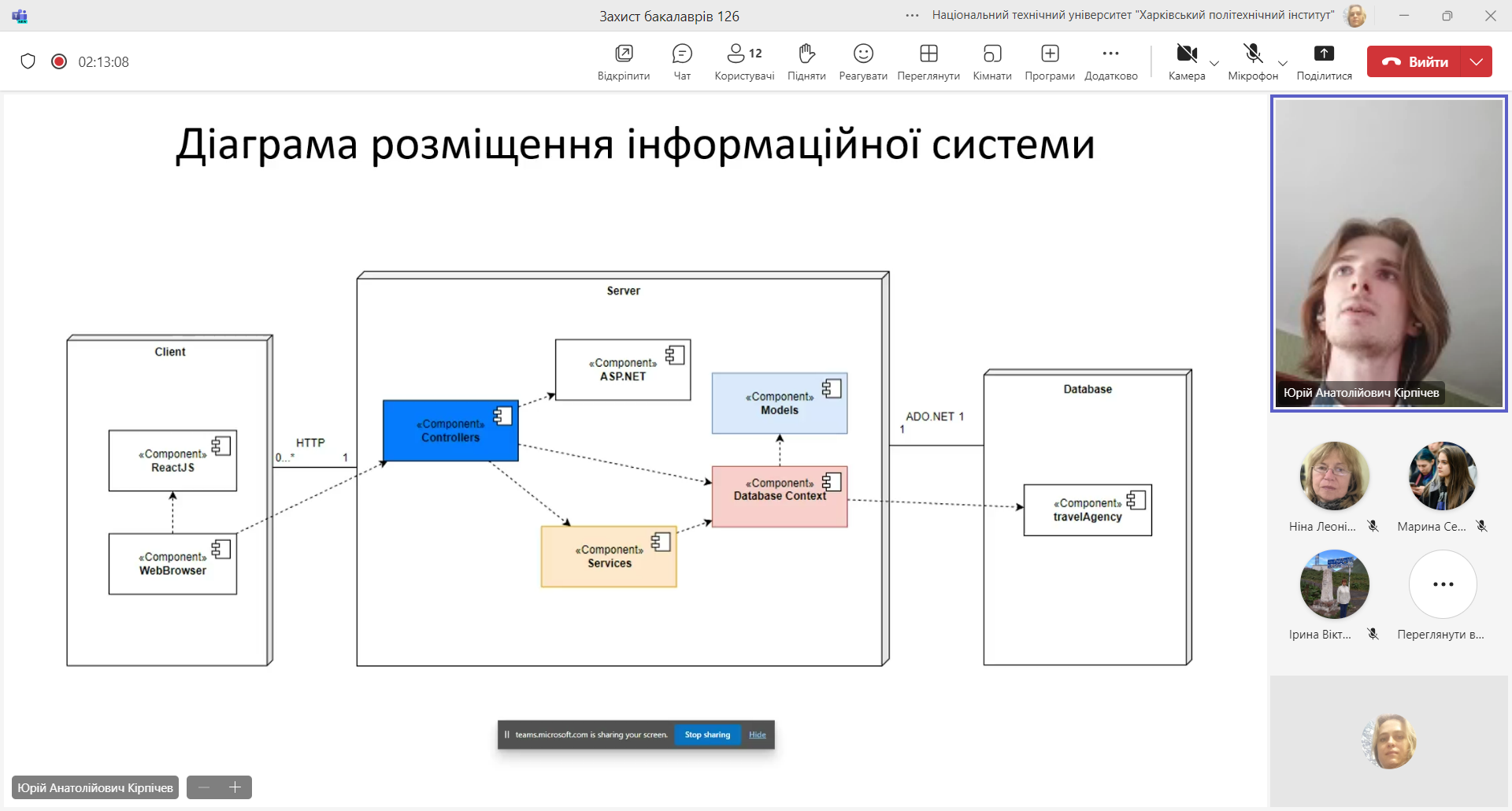Viewport: 1512px width, 811px height.
Task: Open the Leave button dropdown arrow
Action: pos(1477,61)
